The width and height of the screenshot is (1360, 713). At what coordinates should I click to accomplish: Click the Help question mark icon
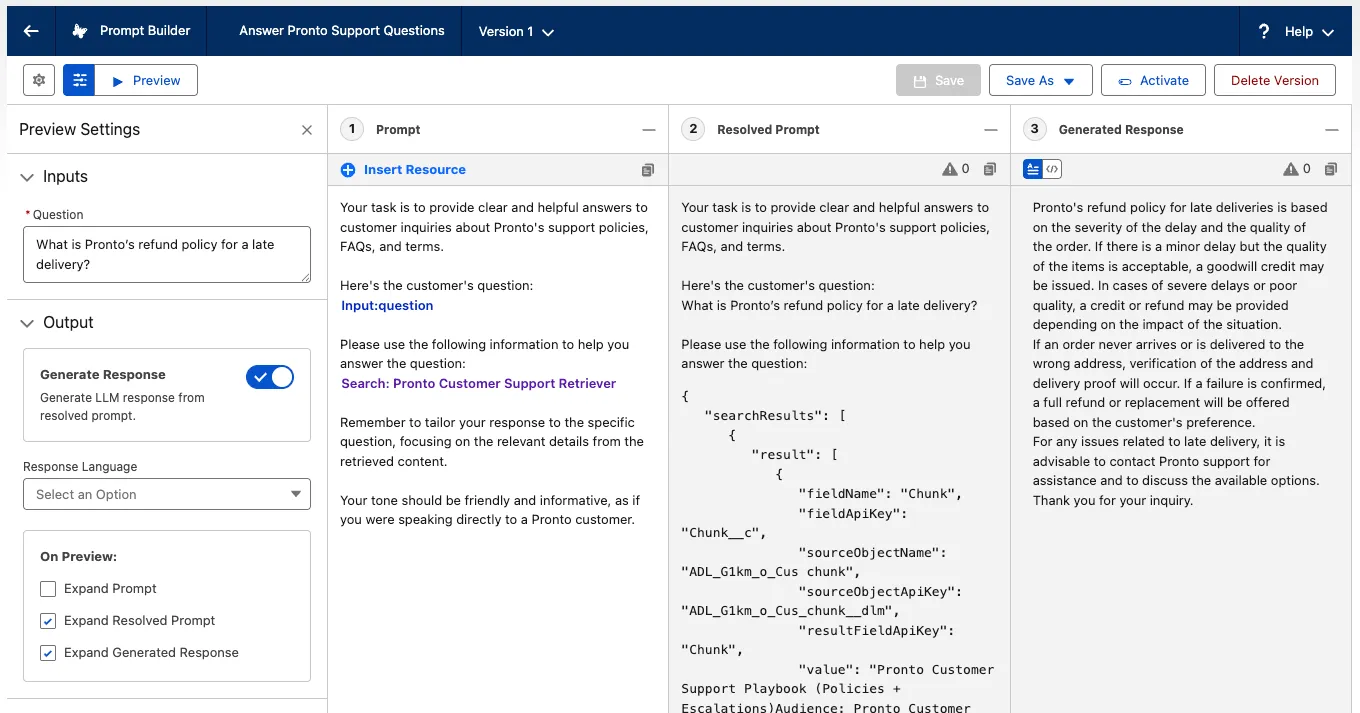pyautogui.click(x=1264, y=31)
